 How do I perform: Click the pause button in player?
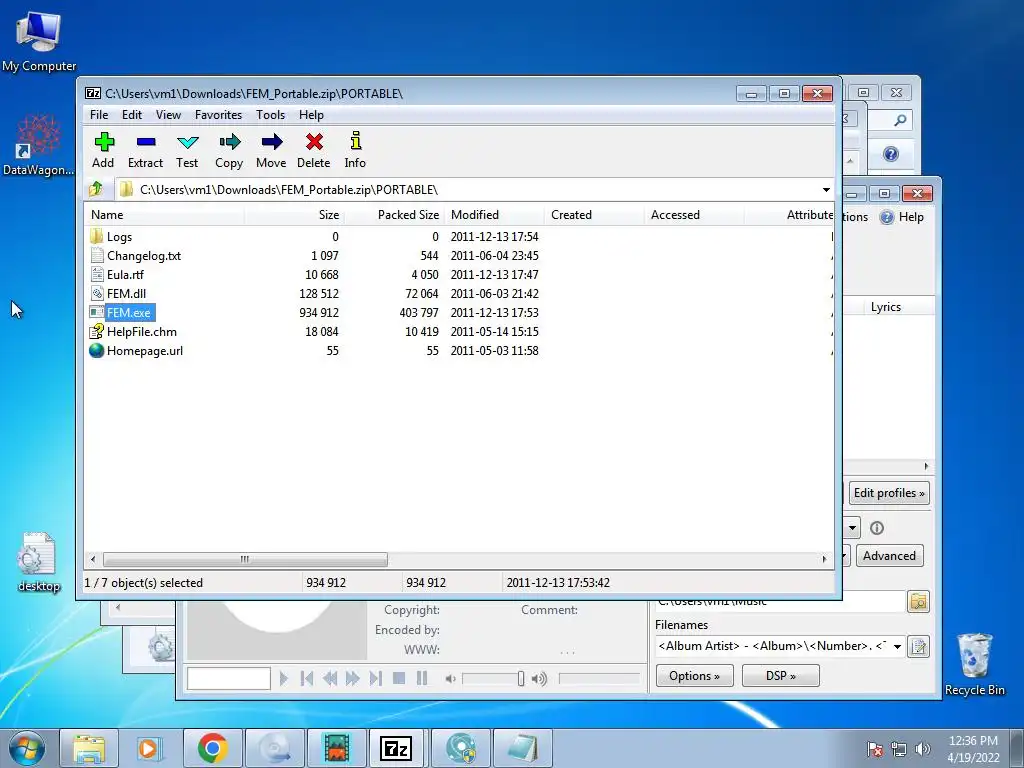click(x=422, y=679)
